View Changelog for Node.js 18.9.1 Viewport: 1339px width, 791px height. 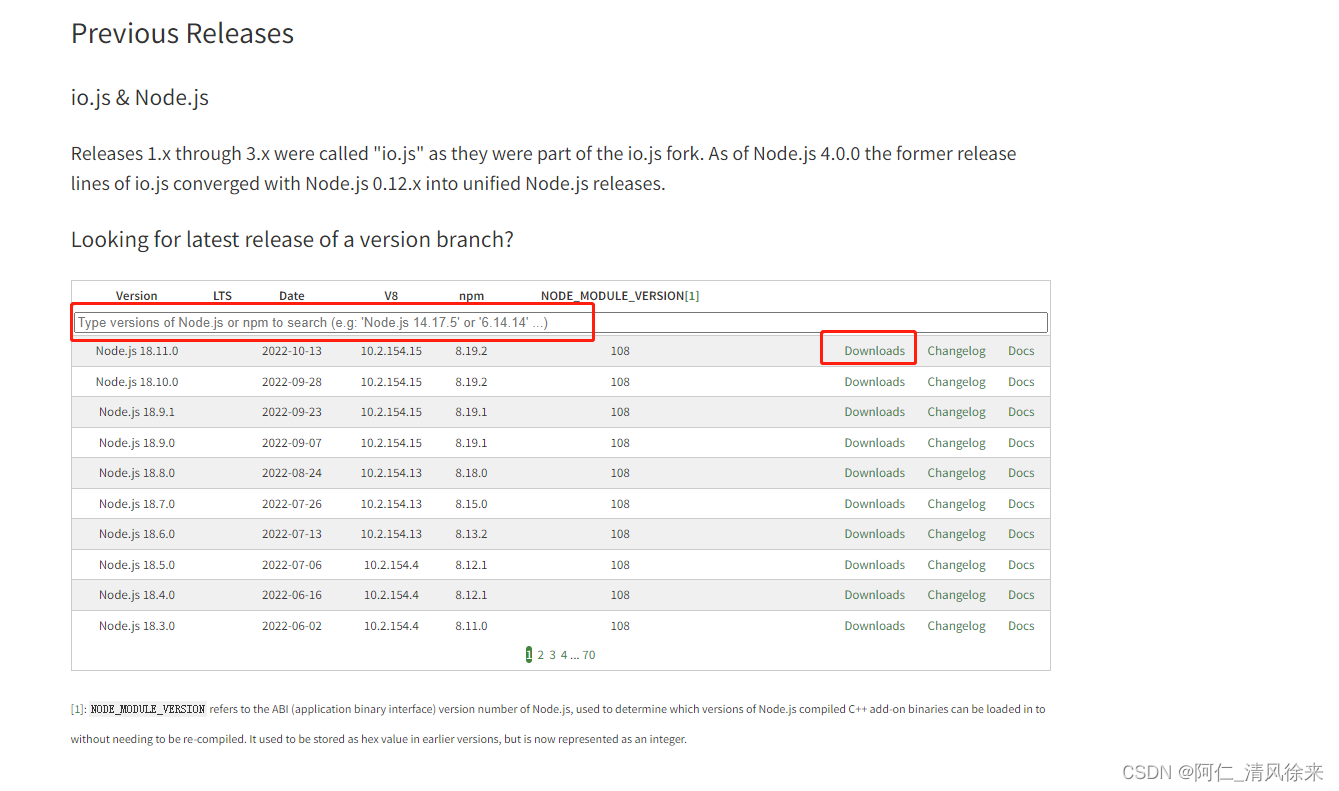(x=956, y=412)
